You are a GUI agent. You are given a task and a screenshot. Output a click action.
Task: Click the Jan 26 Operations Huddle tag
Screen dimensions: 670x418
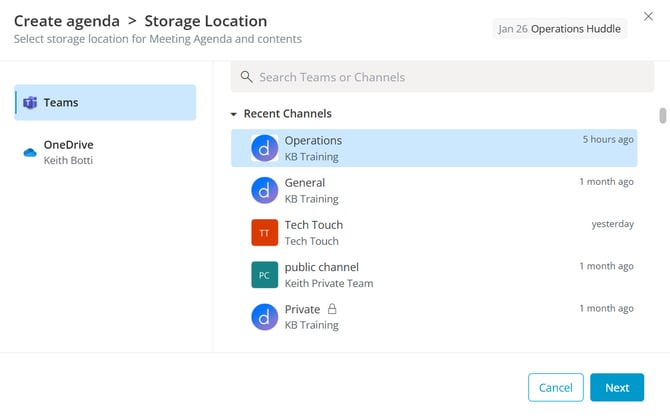click(x=560, y=29)
